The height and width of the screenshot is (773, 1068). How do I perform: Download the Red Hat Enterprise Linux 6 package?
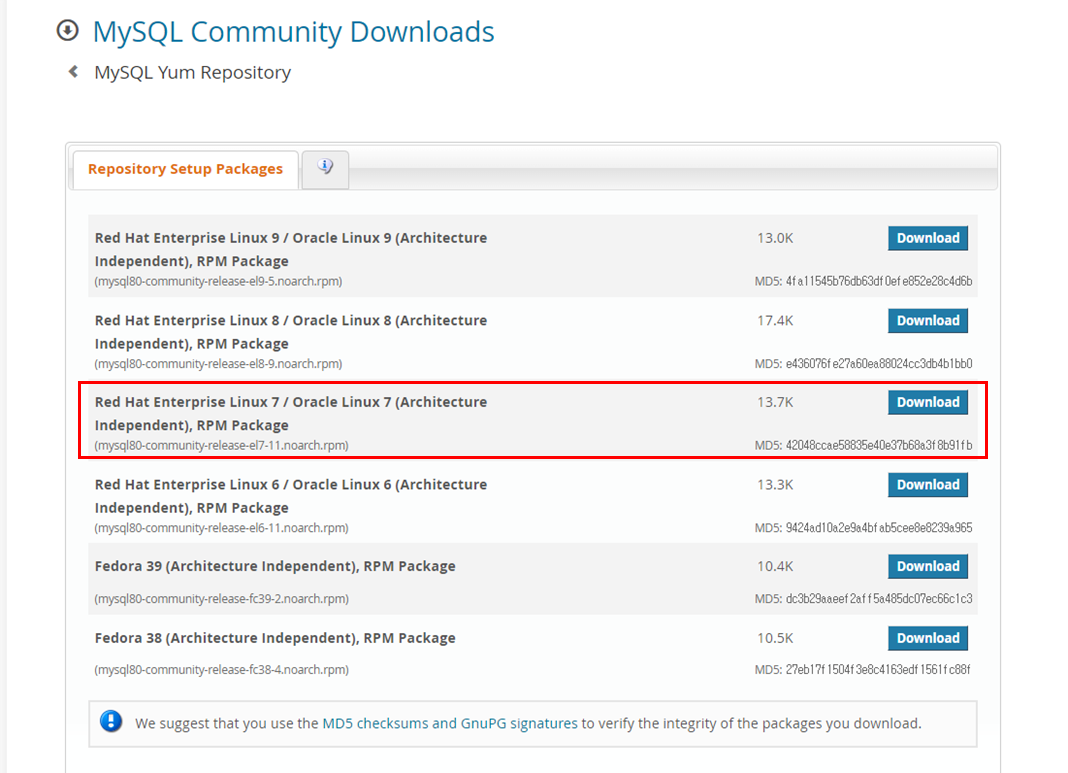[x=928, y=485]
